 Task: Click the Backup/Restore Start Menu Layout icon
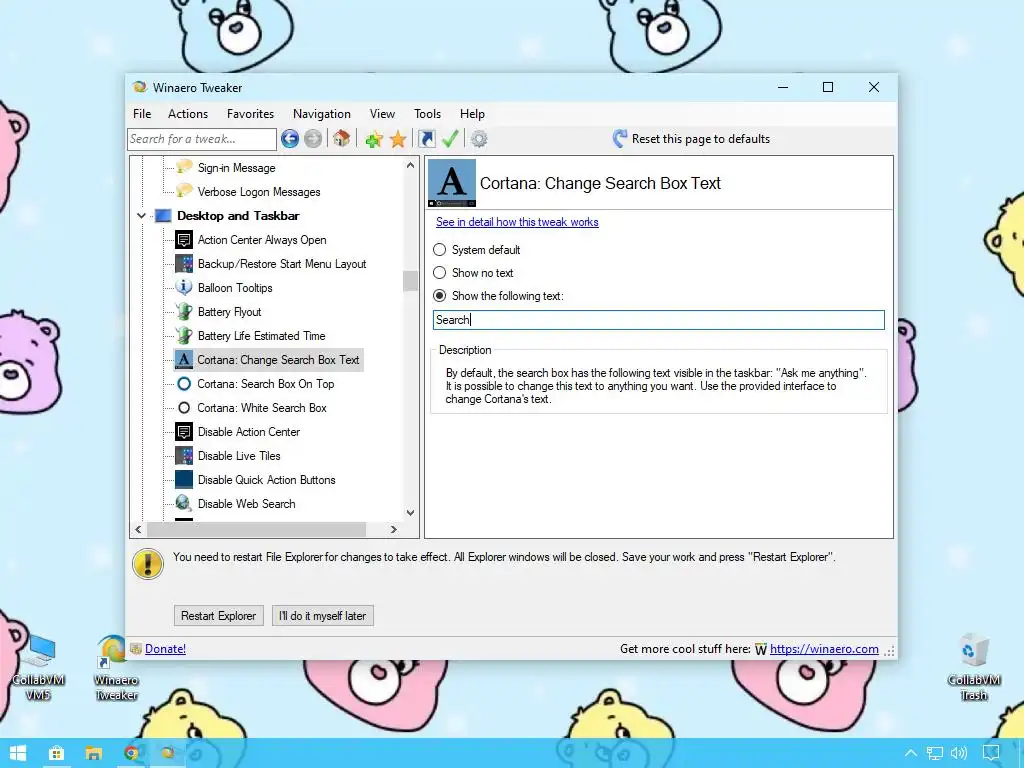(184, 264)
